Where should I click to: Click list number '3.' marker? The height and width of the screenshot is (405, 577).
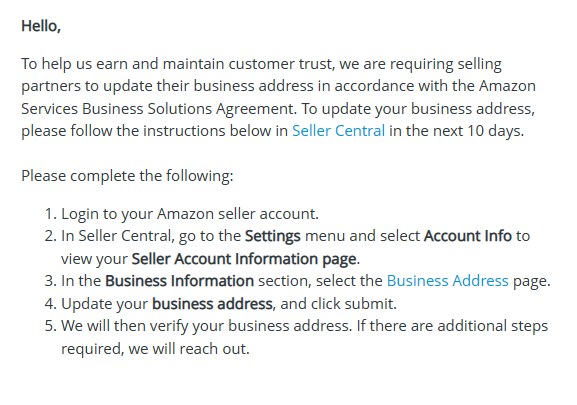pos(51,281)
